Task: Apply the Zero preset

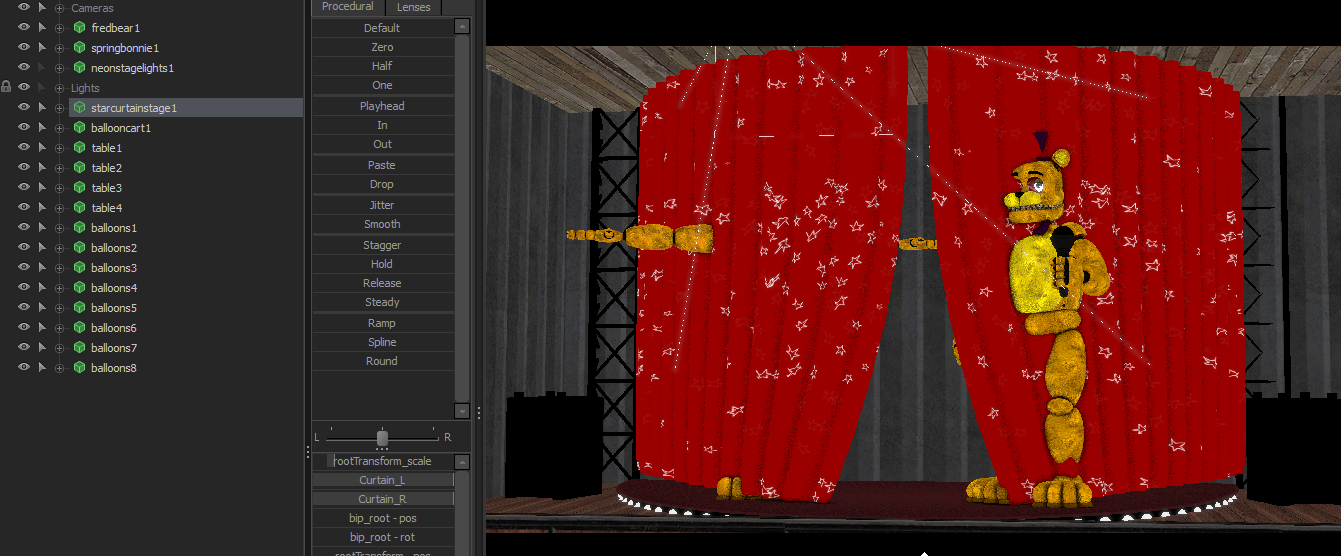Action: 382,47
